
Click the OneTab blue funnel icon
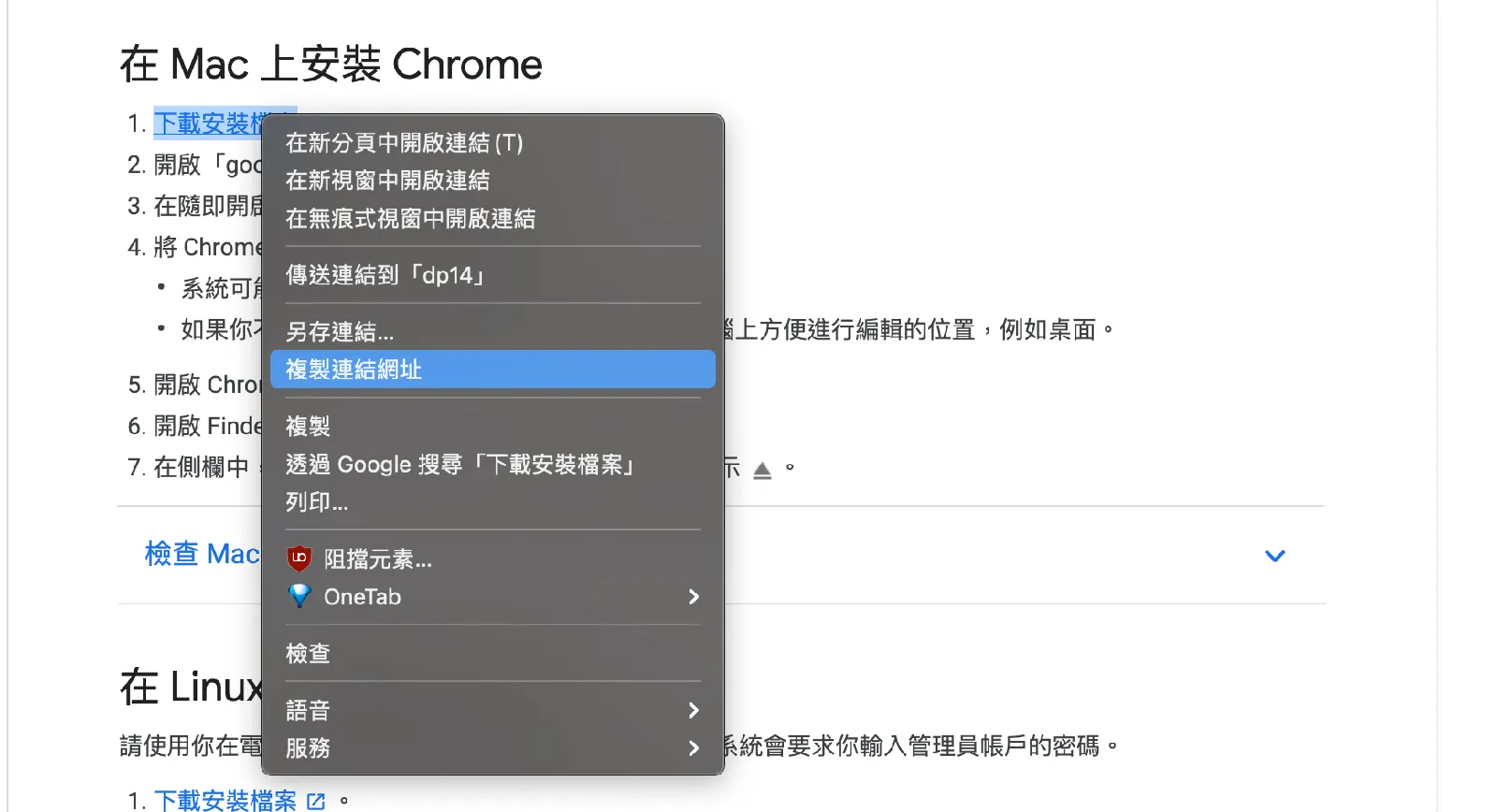click(x=299, y=596)
